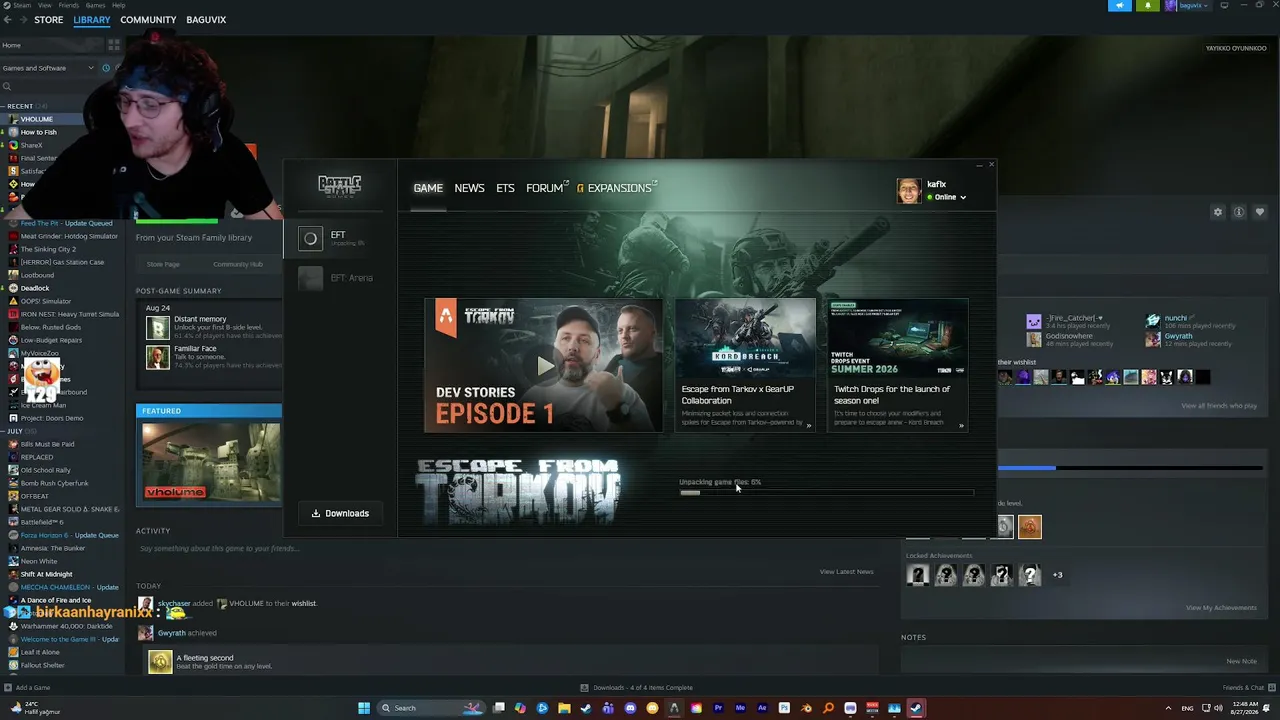Open Steam Store Page button
This screenshot has height=720, width=1280.
click(x=163, y=264)
